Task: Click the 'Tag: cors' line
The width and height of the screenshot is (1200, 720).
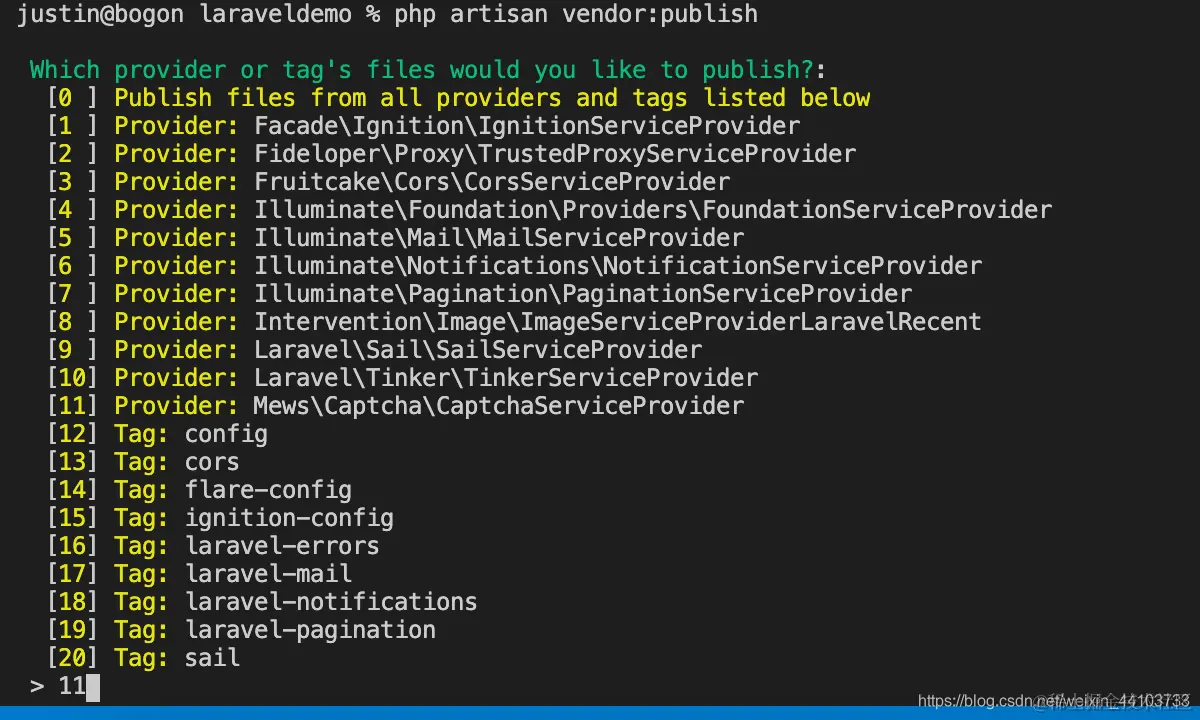Action: 143,462
